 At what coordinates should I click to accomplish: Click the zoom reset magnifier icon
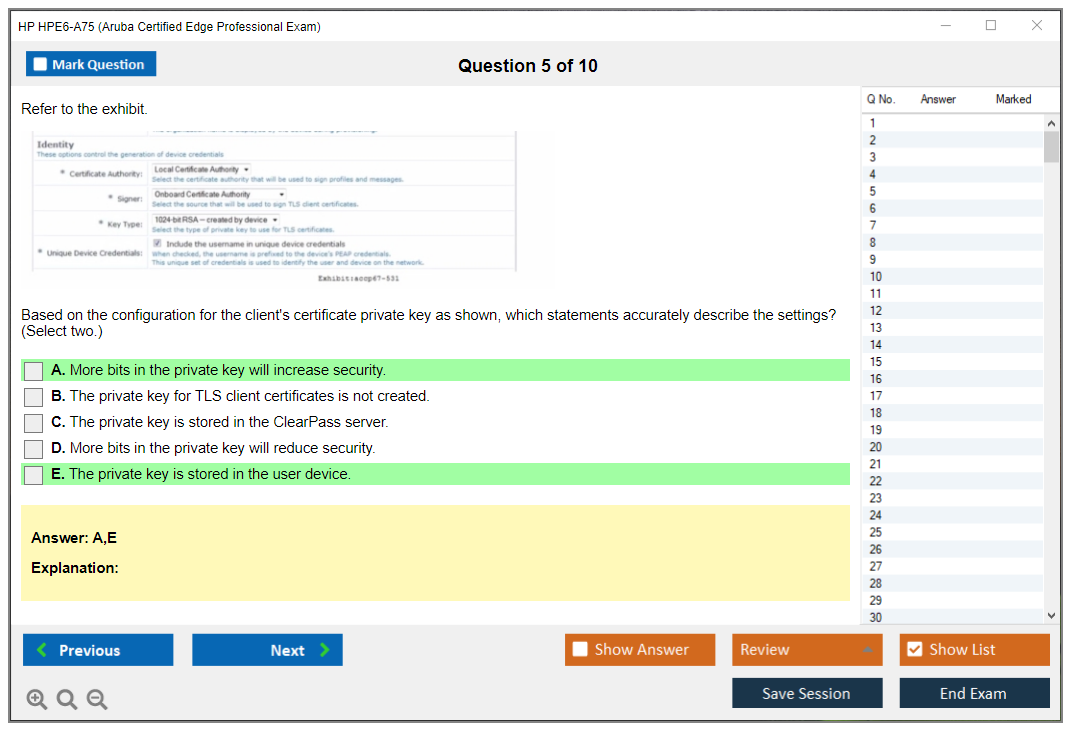point(67,700)
